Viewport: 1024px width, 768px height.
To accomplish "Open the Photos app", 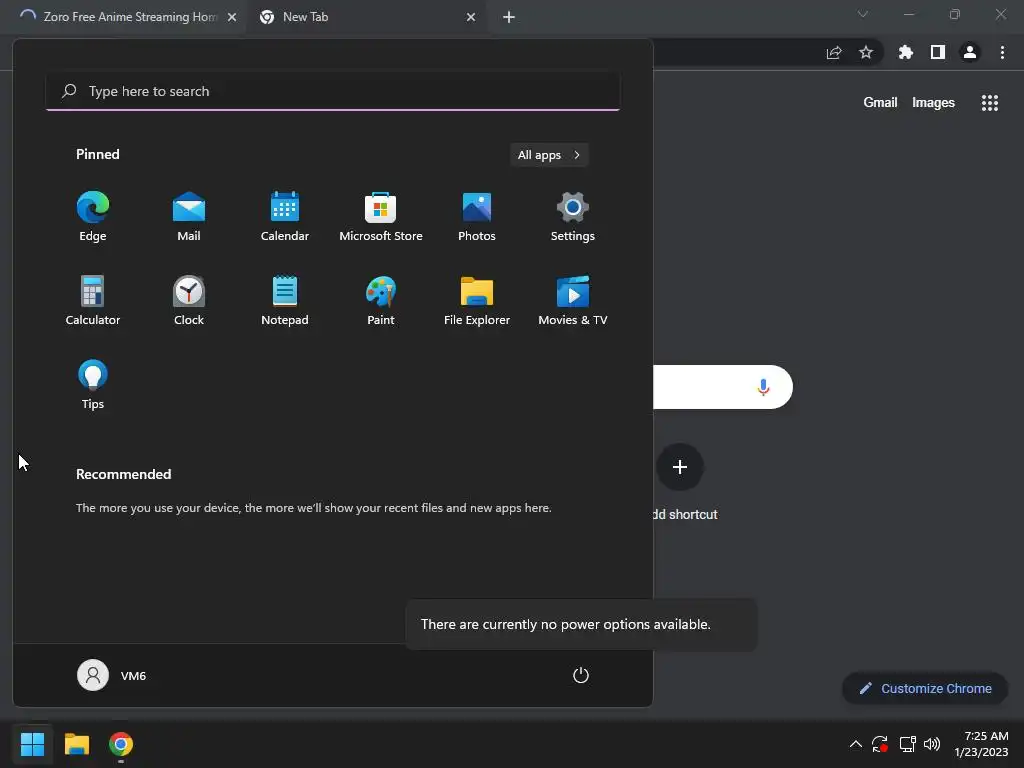I will (477, 217).
